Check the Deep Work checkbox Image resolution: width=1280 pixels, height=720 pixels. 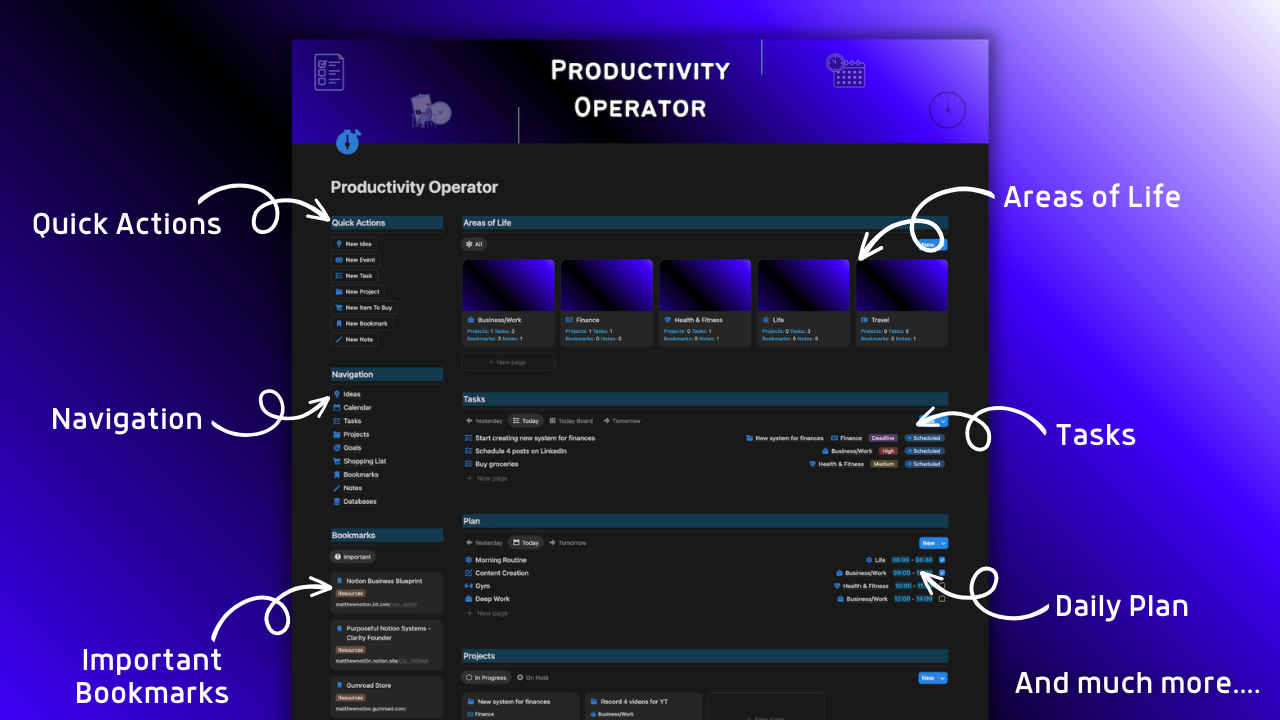(941, 599)
